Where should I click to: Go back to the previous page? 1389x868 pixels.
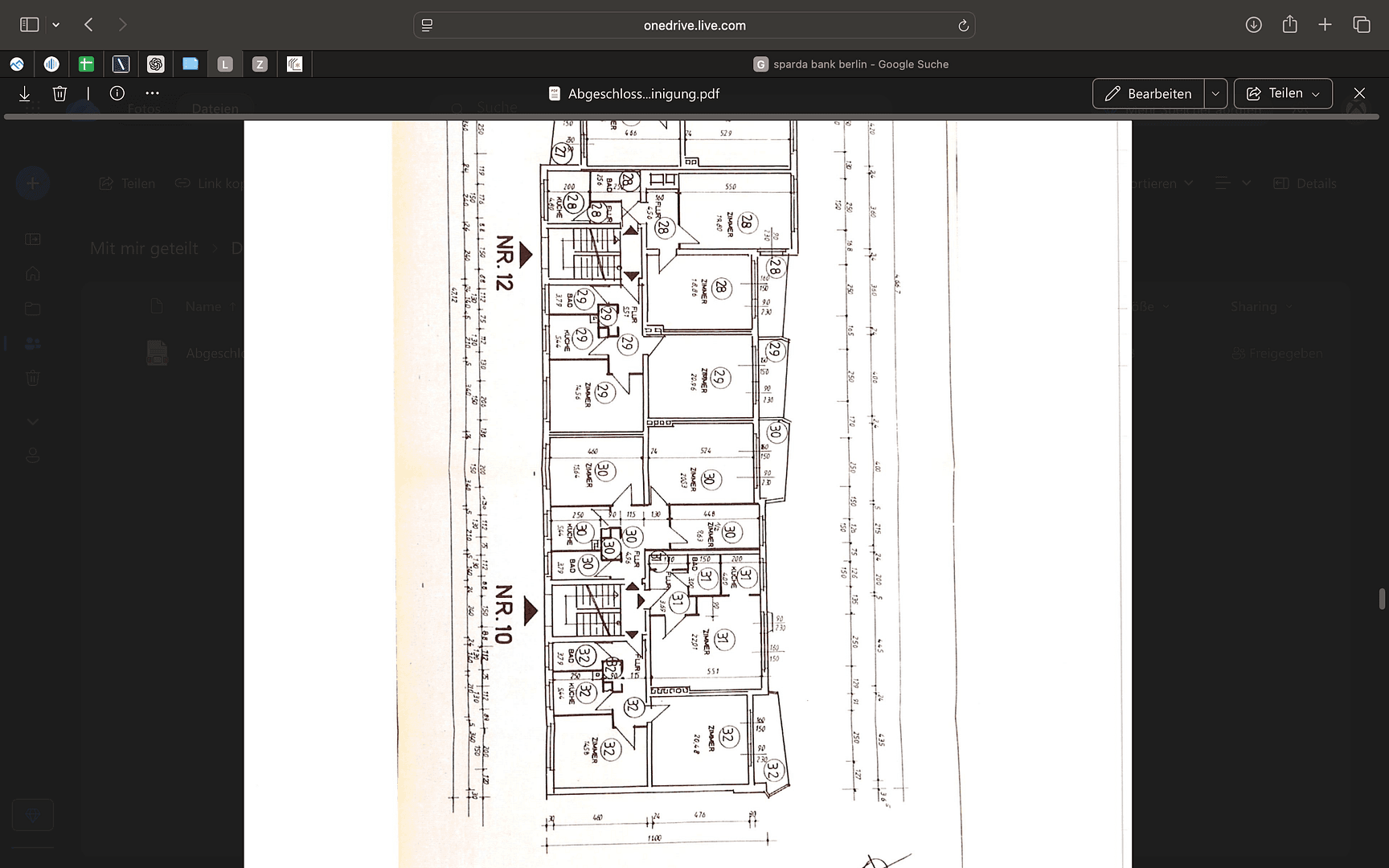(x=89, y=25)
